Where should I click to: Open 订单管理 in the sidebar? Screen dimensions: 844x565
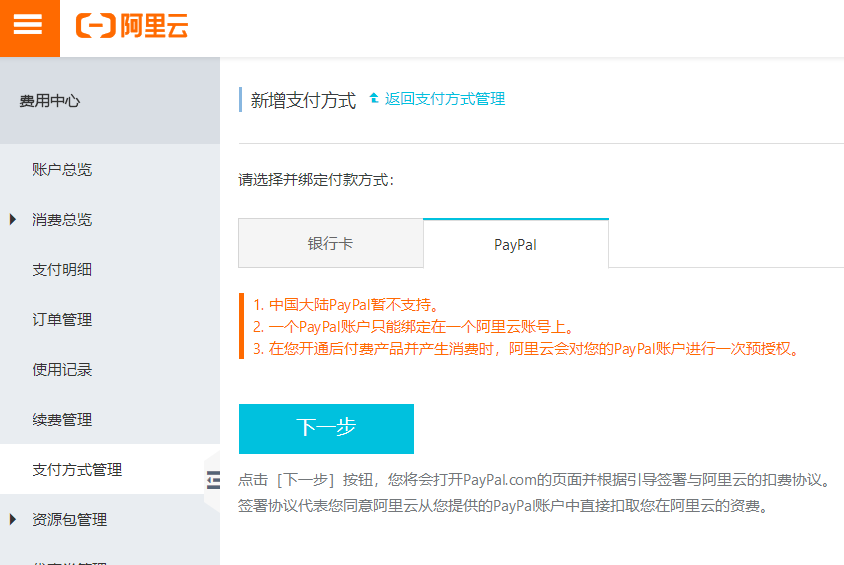pyautogui.click(x=62, y=320)
